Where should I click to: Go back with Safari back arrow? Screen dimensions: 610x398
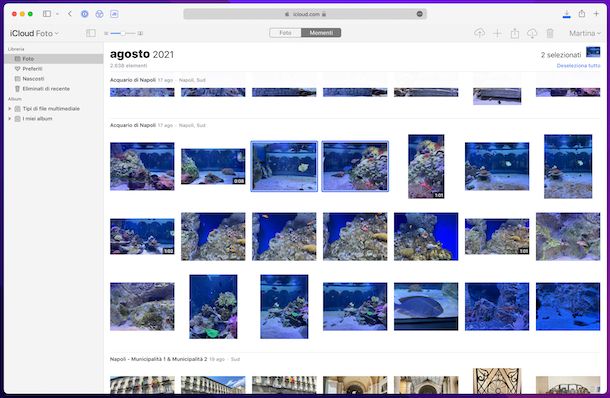click(70, 14)
